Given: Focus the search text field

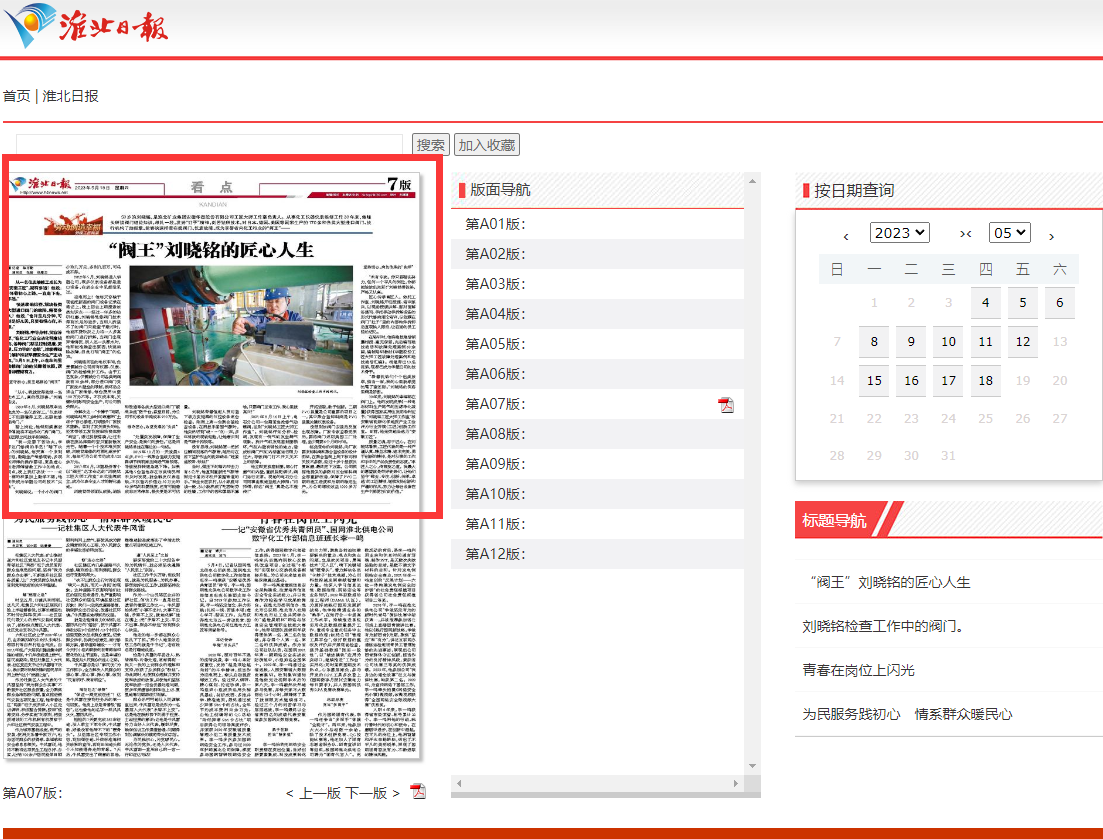Looking at the screenshot, I should click(x=208, y=145).
